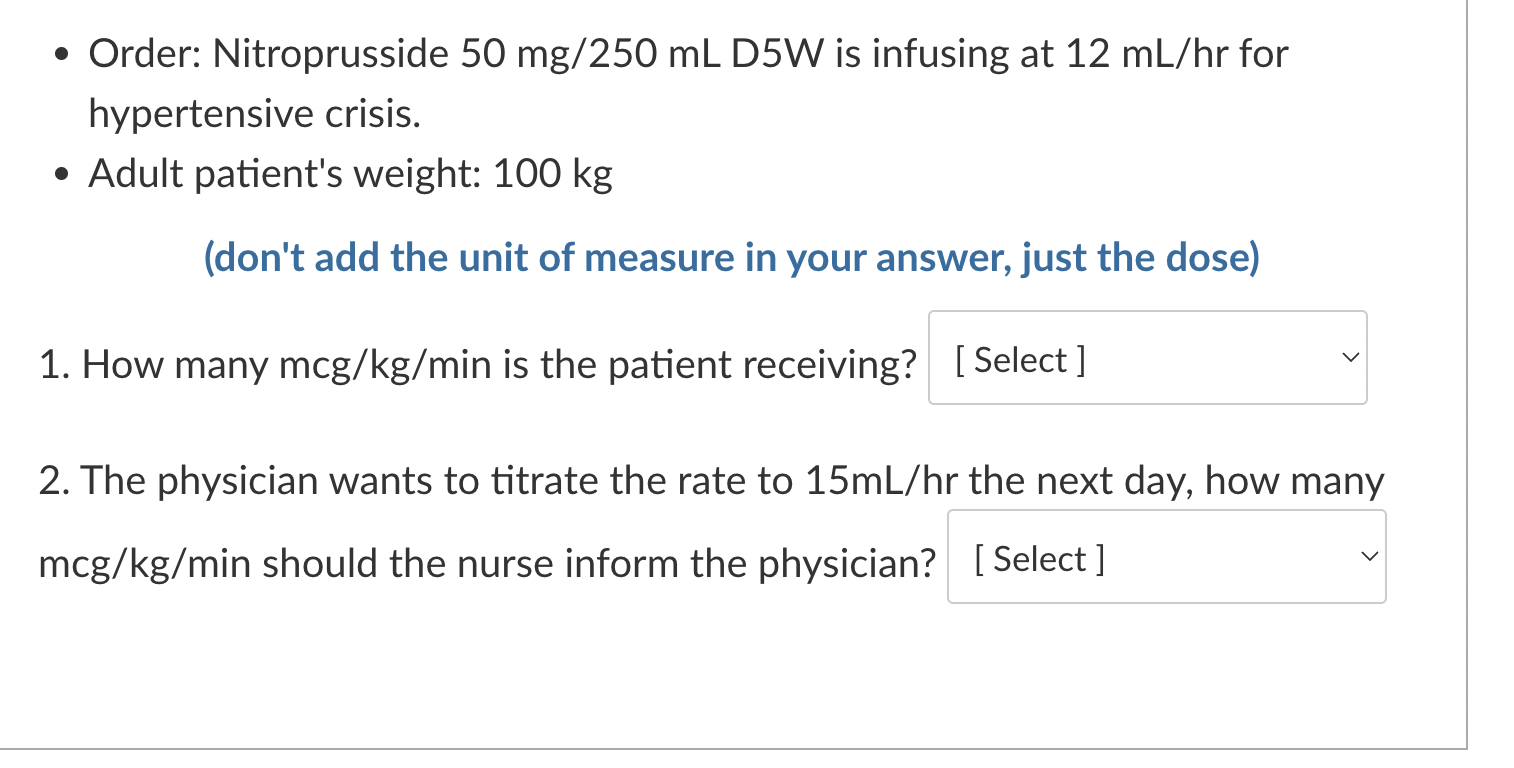The height and width of the screenshot is (768, 1514).
Task: Click the first bullet point marker
Action: click(62, 54)
